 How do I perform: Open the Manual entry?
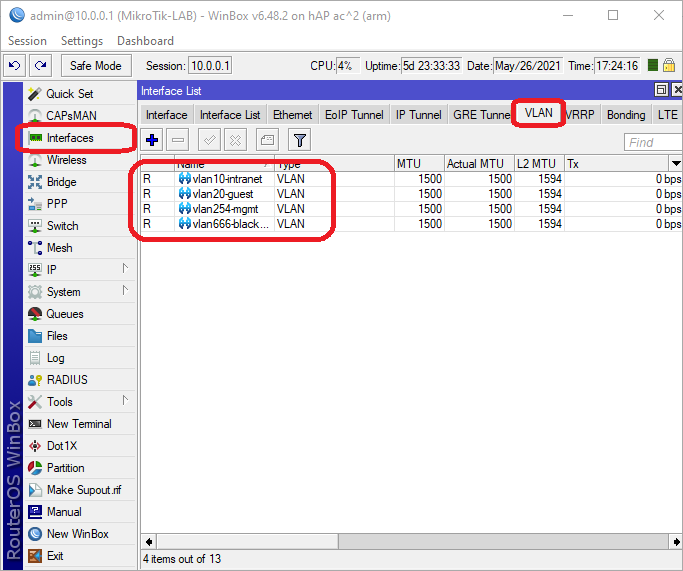pos(80,512)
